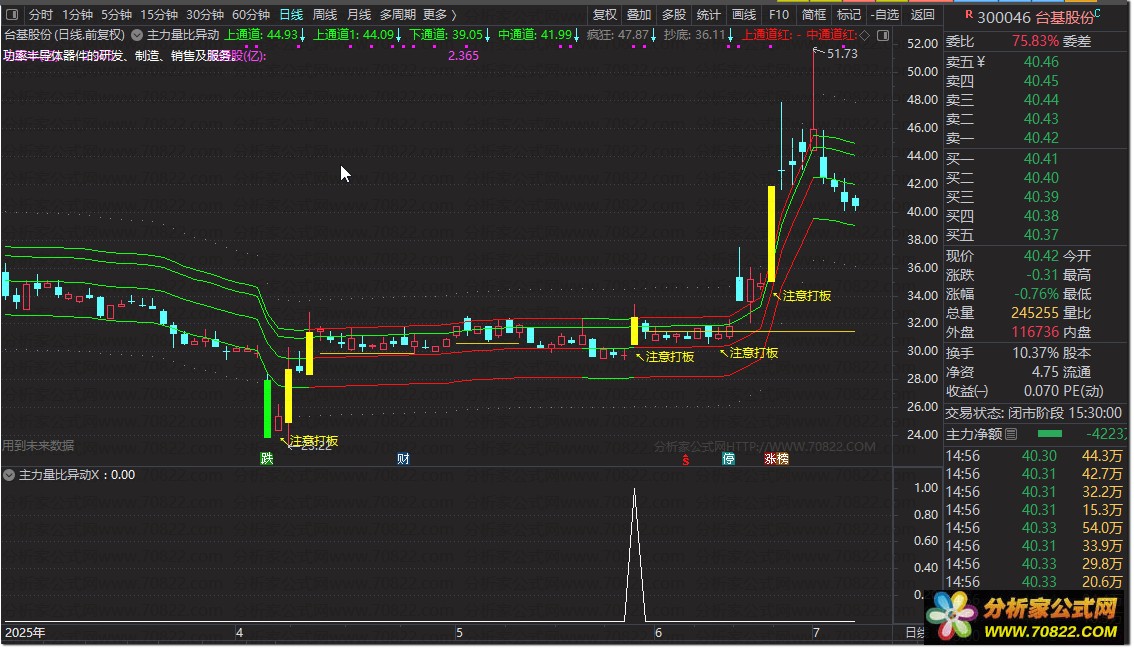Click the 注意打板 signal near 34.00 level
The height and width of the screenshot is (648, 1134).
coord(806,296)
